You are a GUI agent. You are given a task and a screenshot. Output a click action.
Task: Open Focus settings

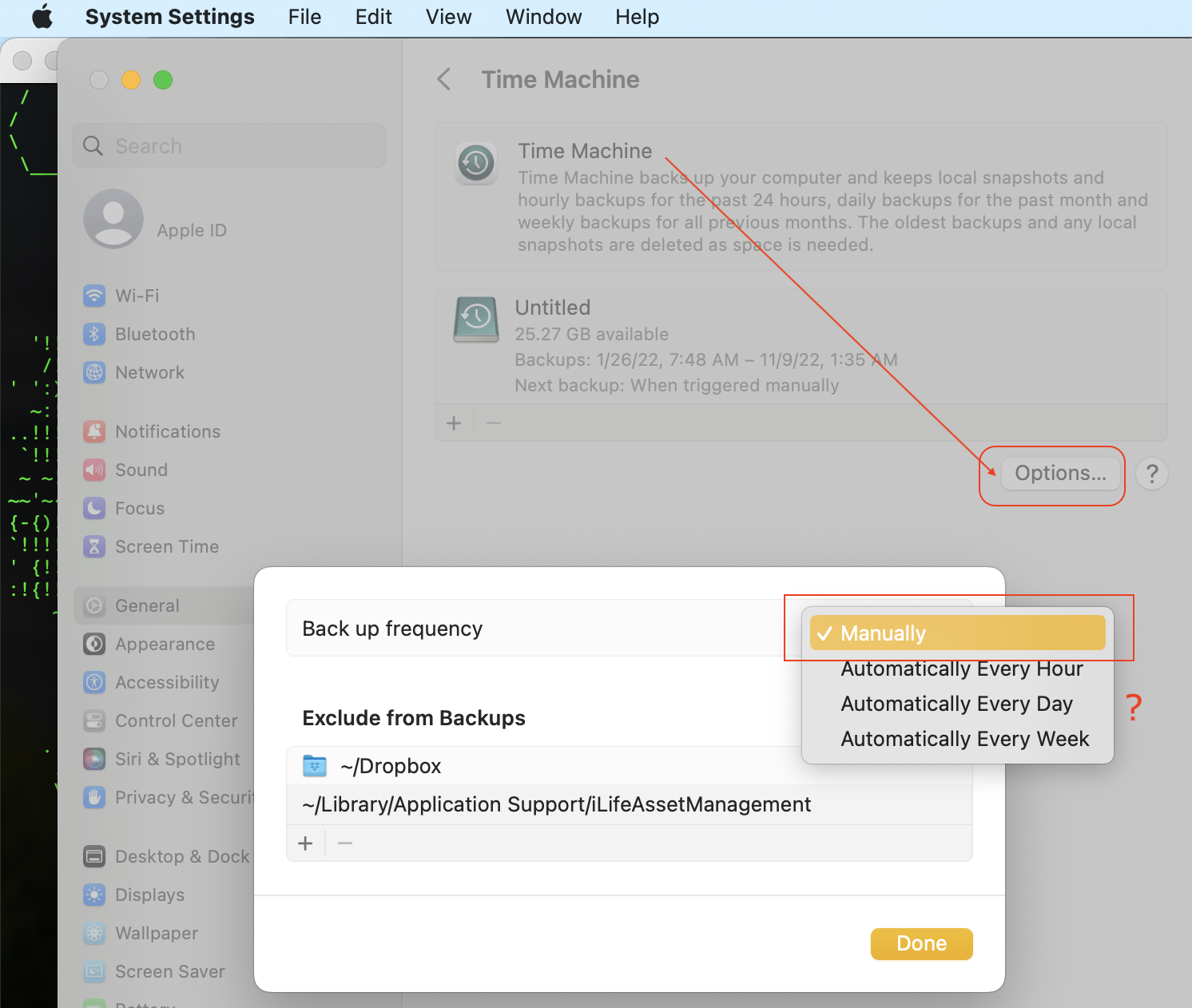[x=140, y=508]
